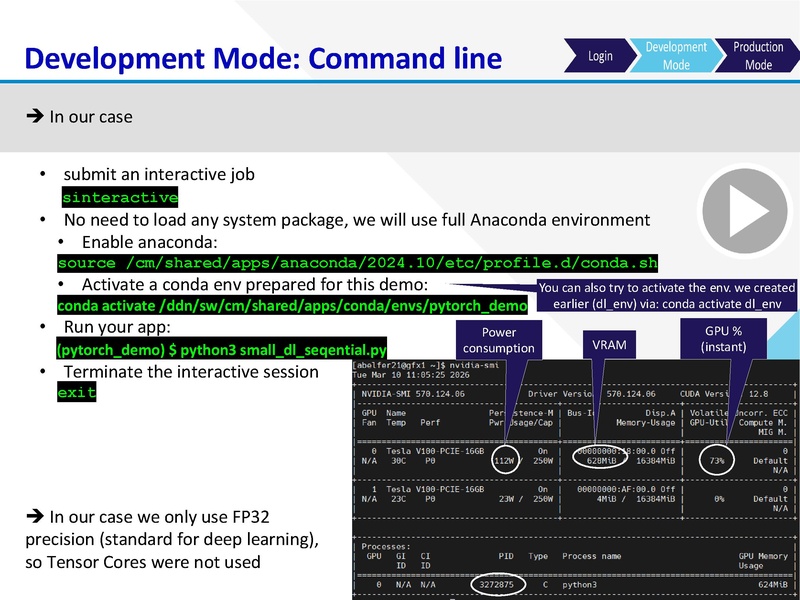800x600 pixels.
Task: Click the GPU % (instant) callout box
Action: pos(722,339)
